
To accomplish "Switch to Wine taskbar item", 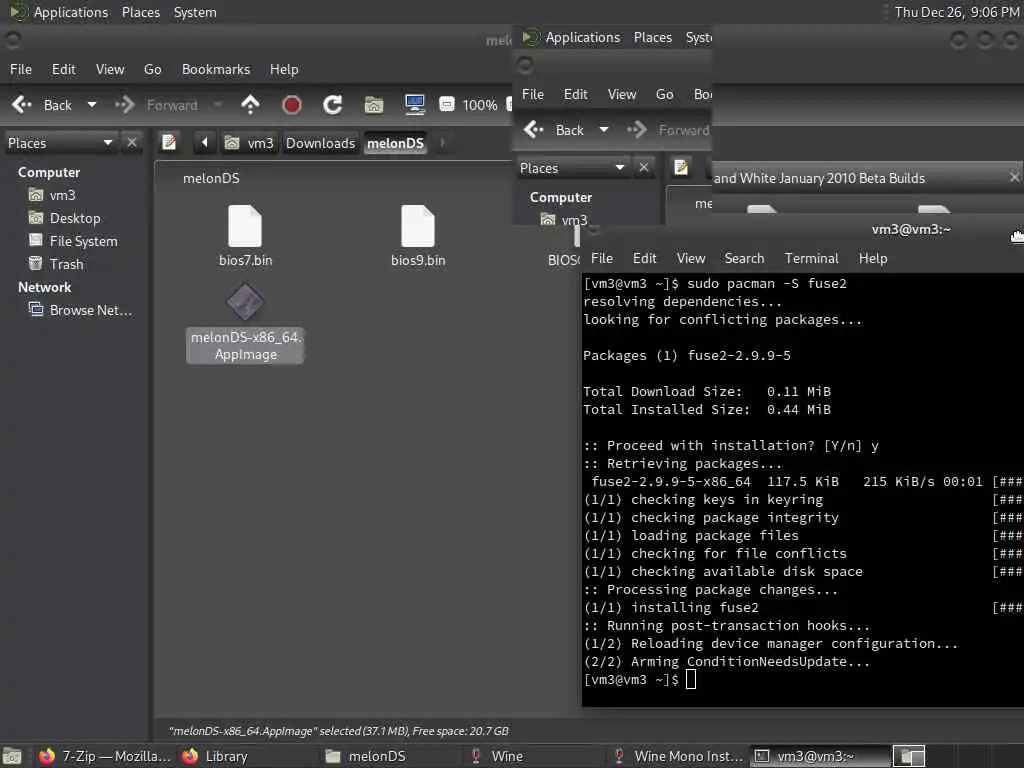I will click(497, 756).
